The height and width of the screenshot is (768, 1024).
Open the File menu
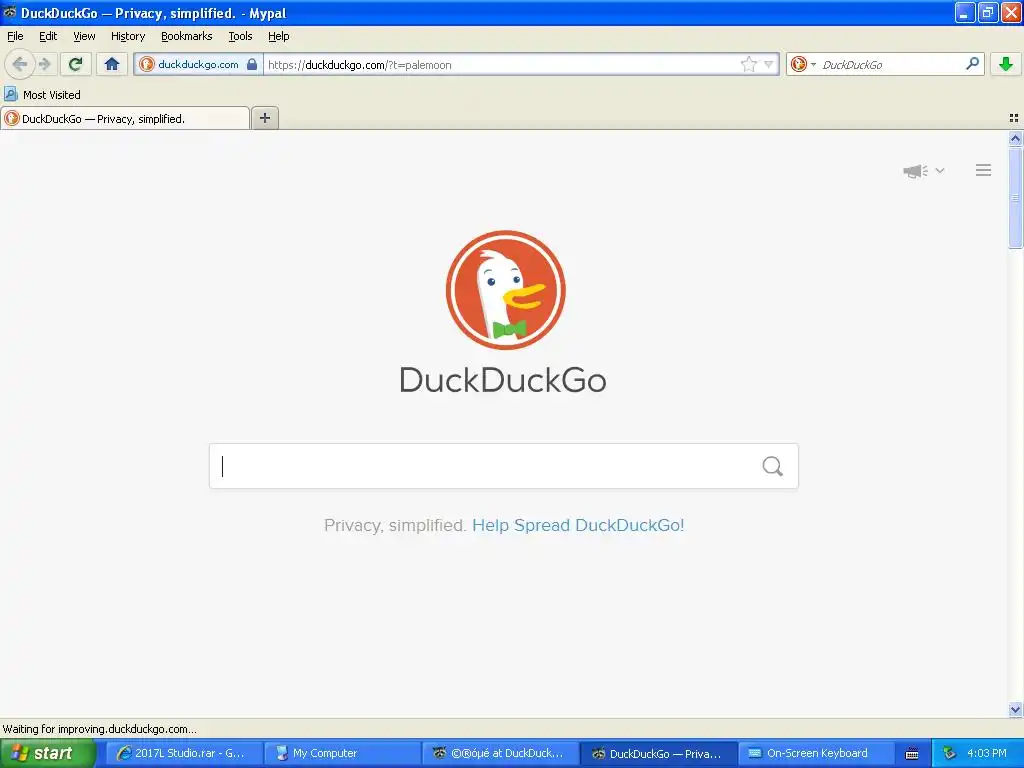coord(15,36)
